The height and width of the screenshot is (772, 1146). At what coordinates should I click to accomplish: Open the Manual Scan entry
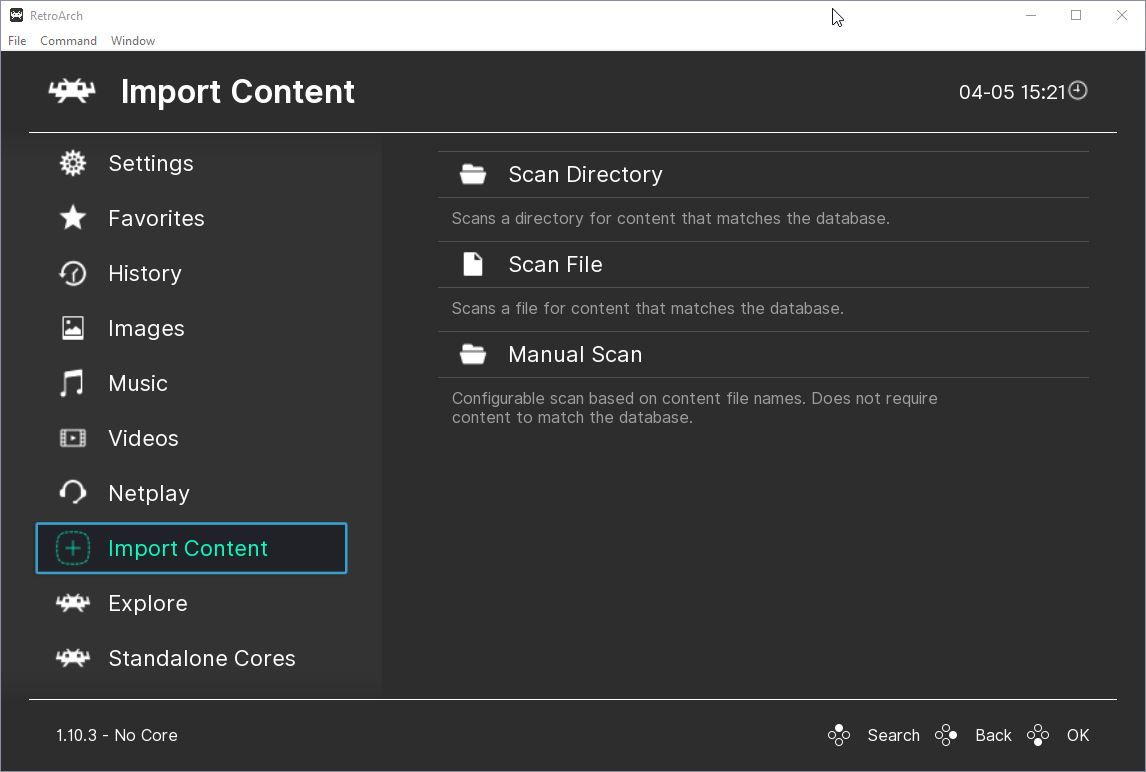(575, 354)
